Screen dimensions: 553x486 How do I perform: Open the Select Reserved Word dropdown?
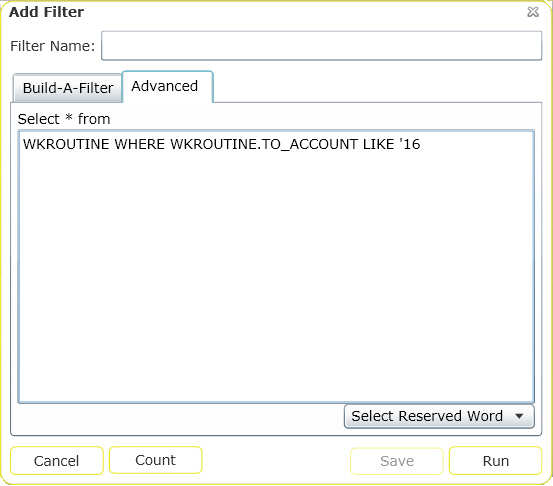click(x=439, y=417)
